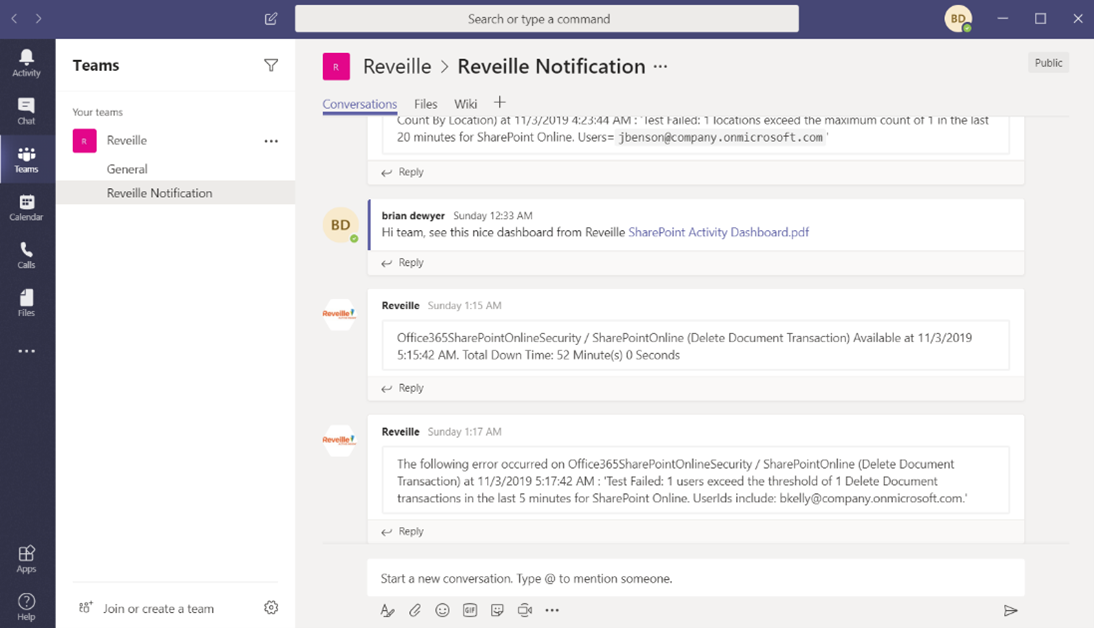Show more messaging extensions
This screenshot has height=628, width=1094.
coord(552,611)
